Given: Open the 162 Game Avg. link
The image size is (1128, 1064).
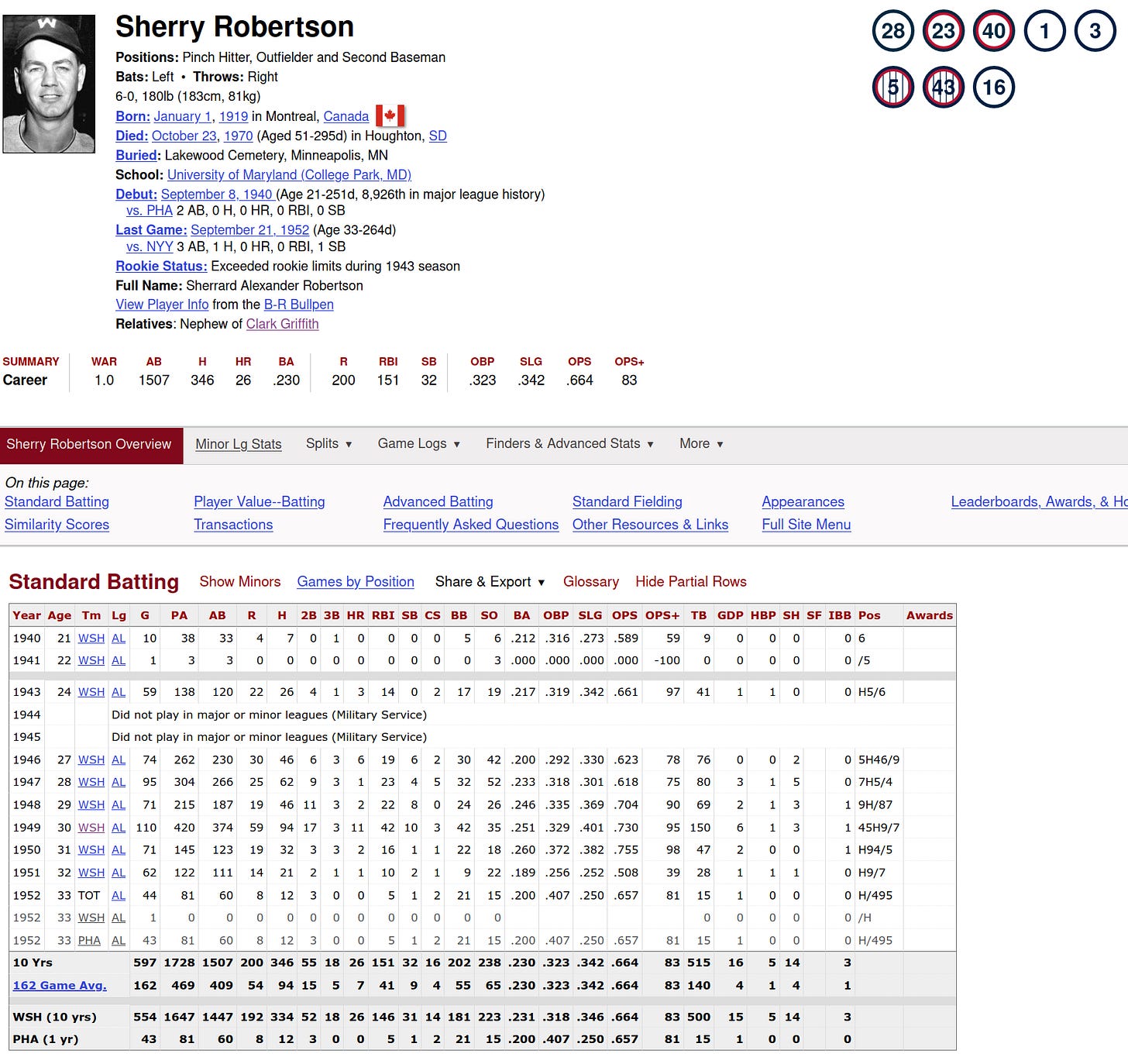Looking at the screenshot, I should pos(60,986).
